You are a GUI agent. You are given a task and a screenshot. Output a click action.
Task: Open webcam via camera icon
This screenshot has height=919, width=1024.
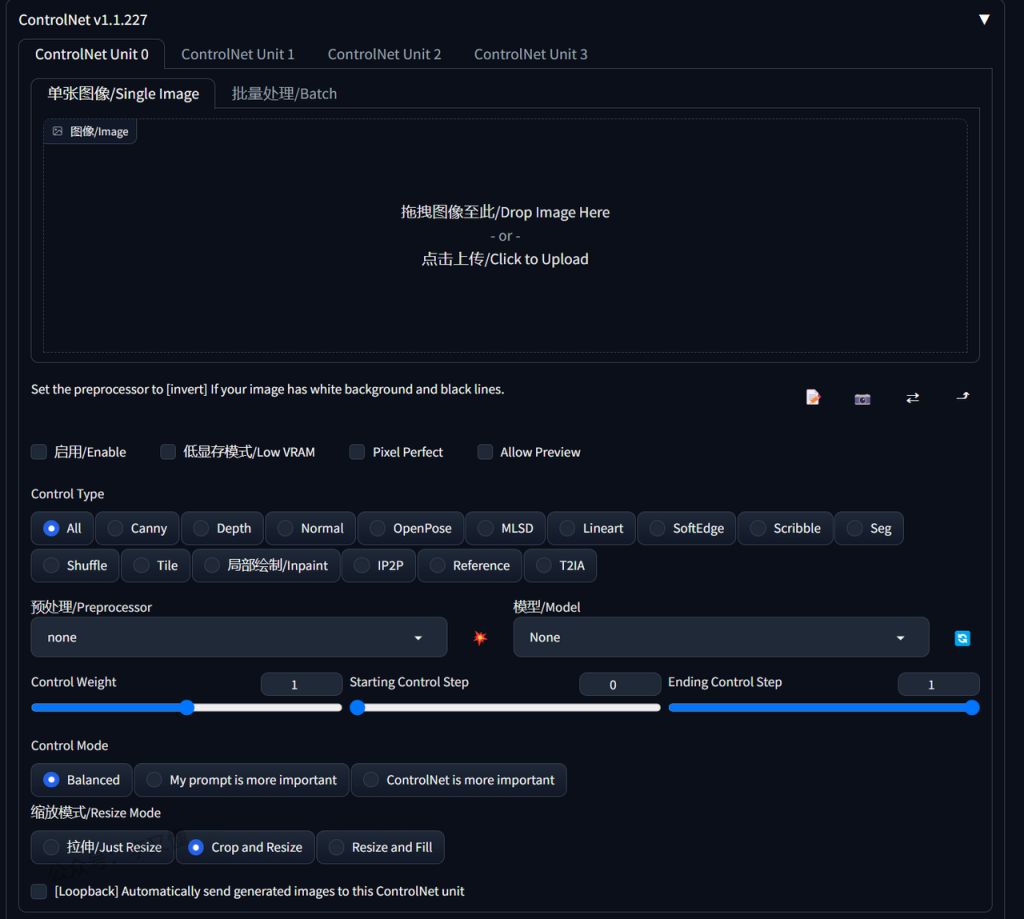(862, 398)
